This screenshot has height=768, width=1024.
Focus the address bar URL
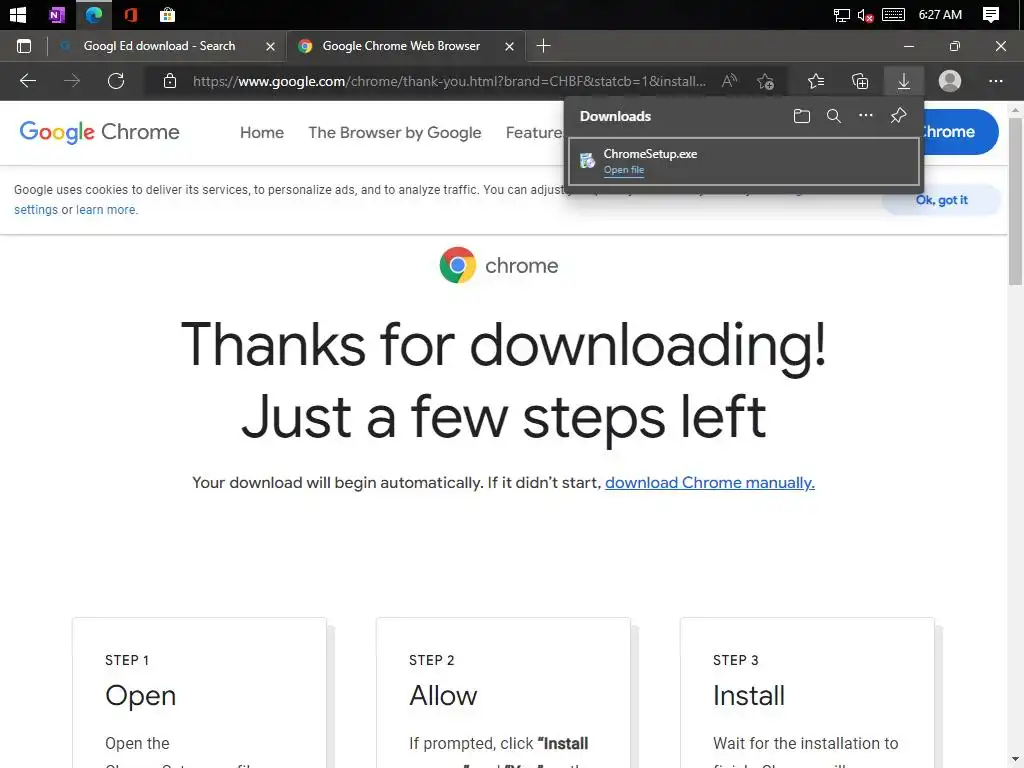pyautogui.click(x=449, y=81)
